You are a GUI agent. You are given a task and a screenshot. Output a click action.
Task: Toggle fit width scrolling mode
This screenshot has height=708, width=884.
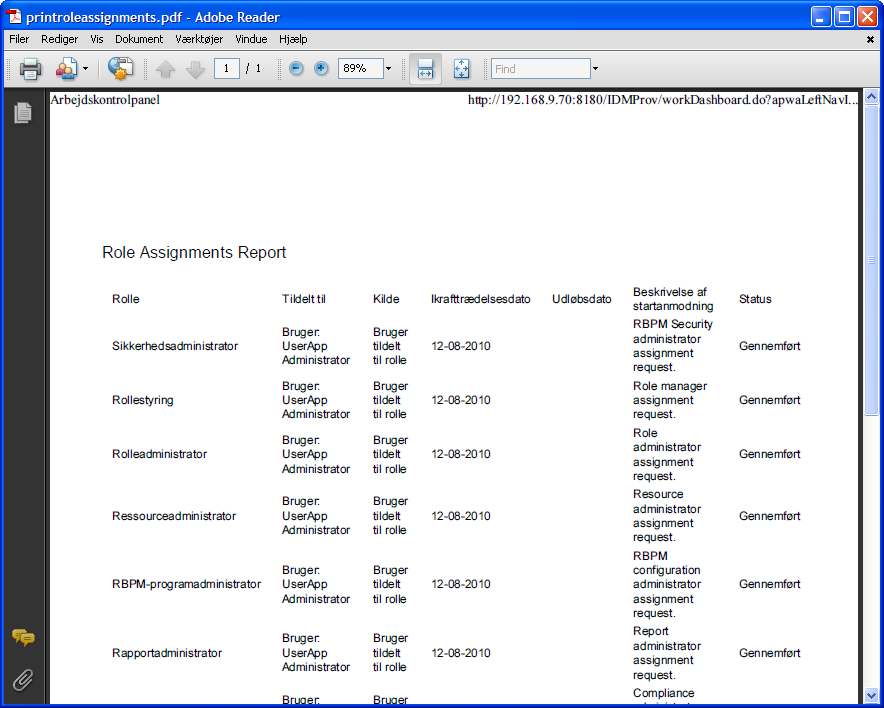(x=425, y=69)
